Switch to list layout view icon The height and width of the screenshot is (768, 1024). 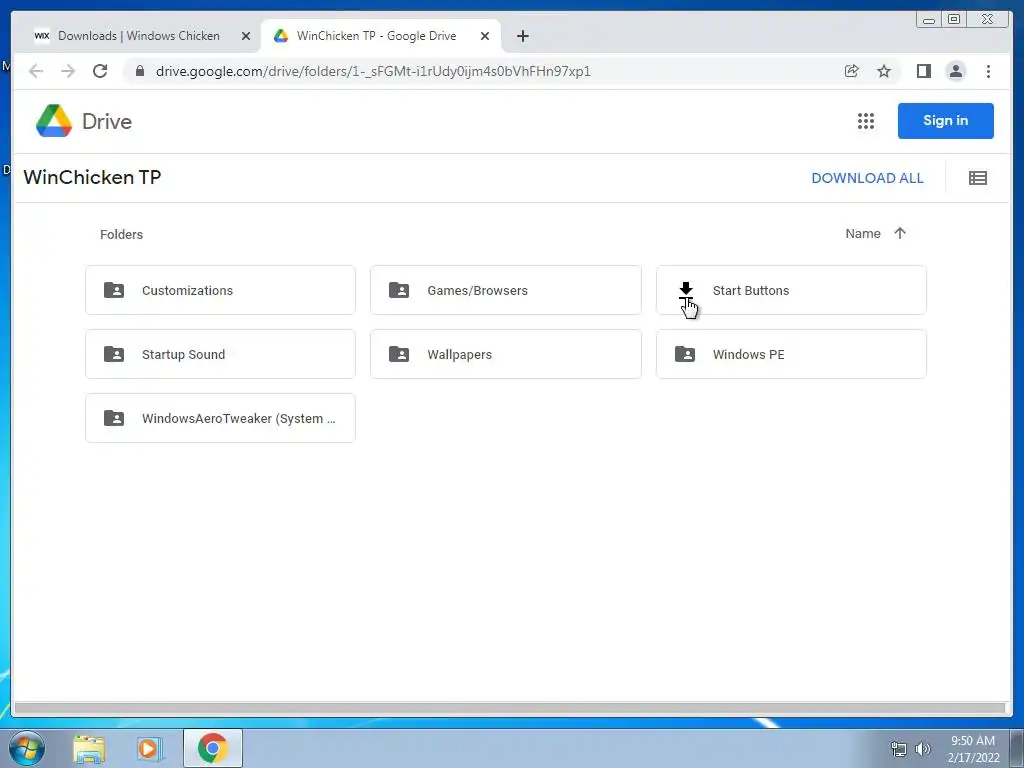978,178
